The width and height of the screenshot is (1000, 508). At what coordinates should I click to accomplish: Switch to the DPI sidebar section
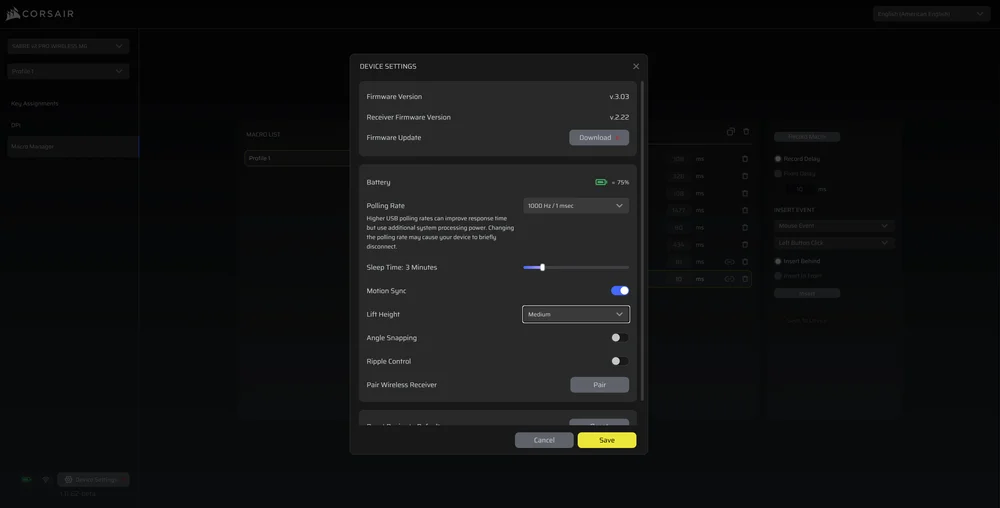(16, 125)
